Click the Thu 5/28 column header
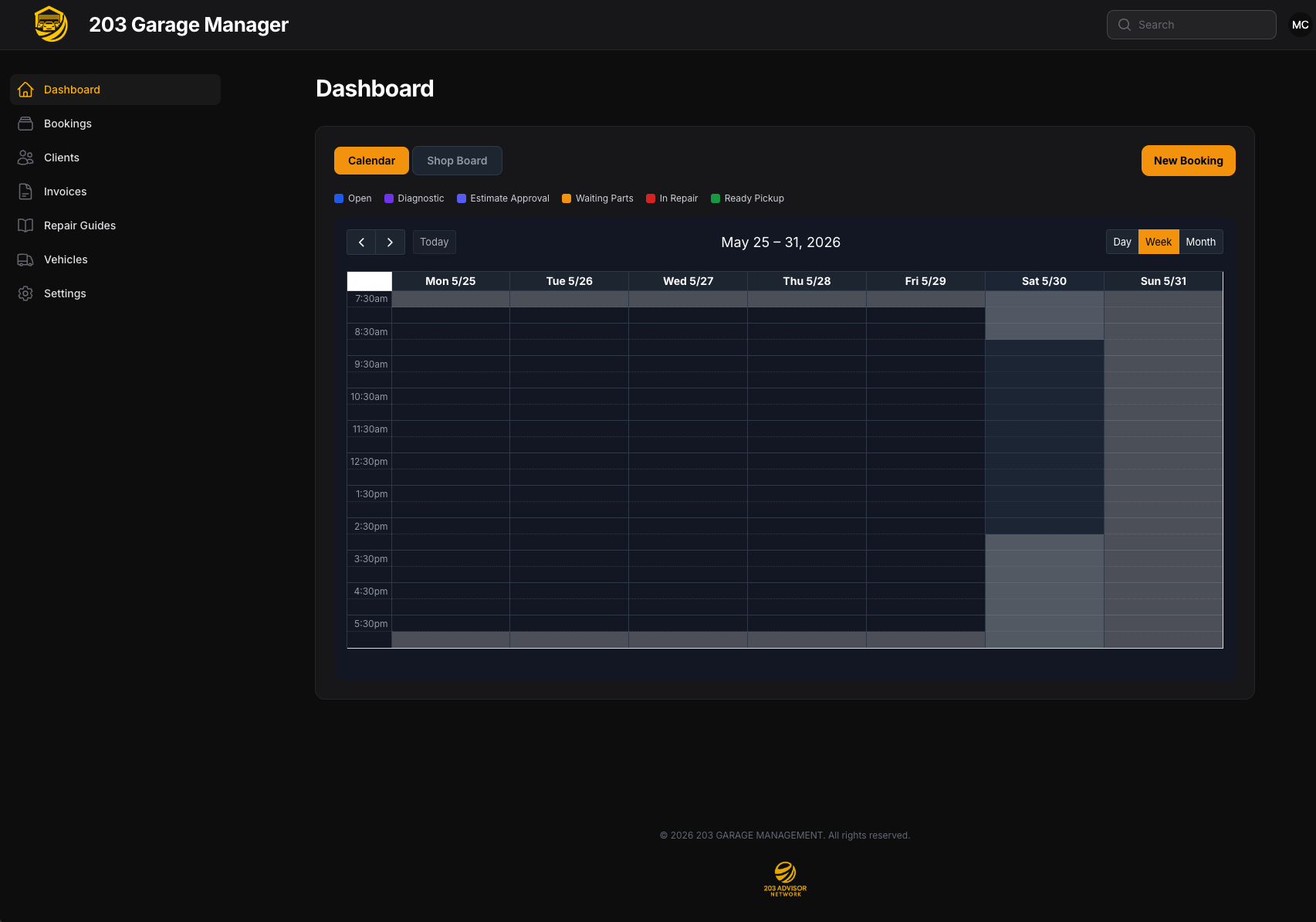The height and width of the screenshot is (922, 1316). point(807,281)
